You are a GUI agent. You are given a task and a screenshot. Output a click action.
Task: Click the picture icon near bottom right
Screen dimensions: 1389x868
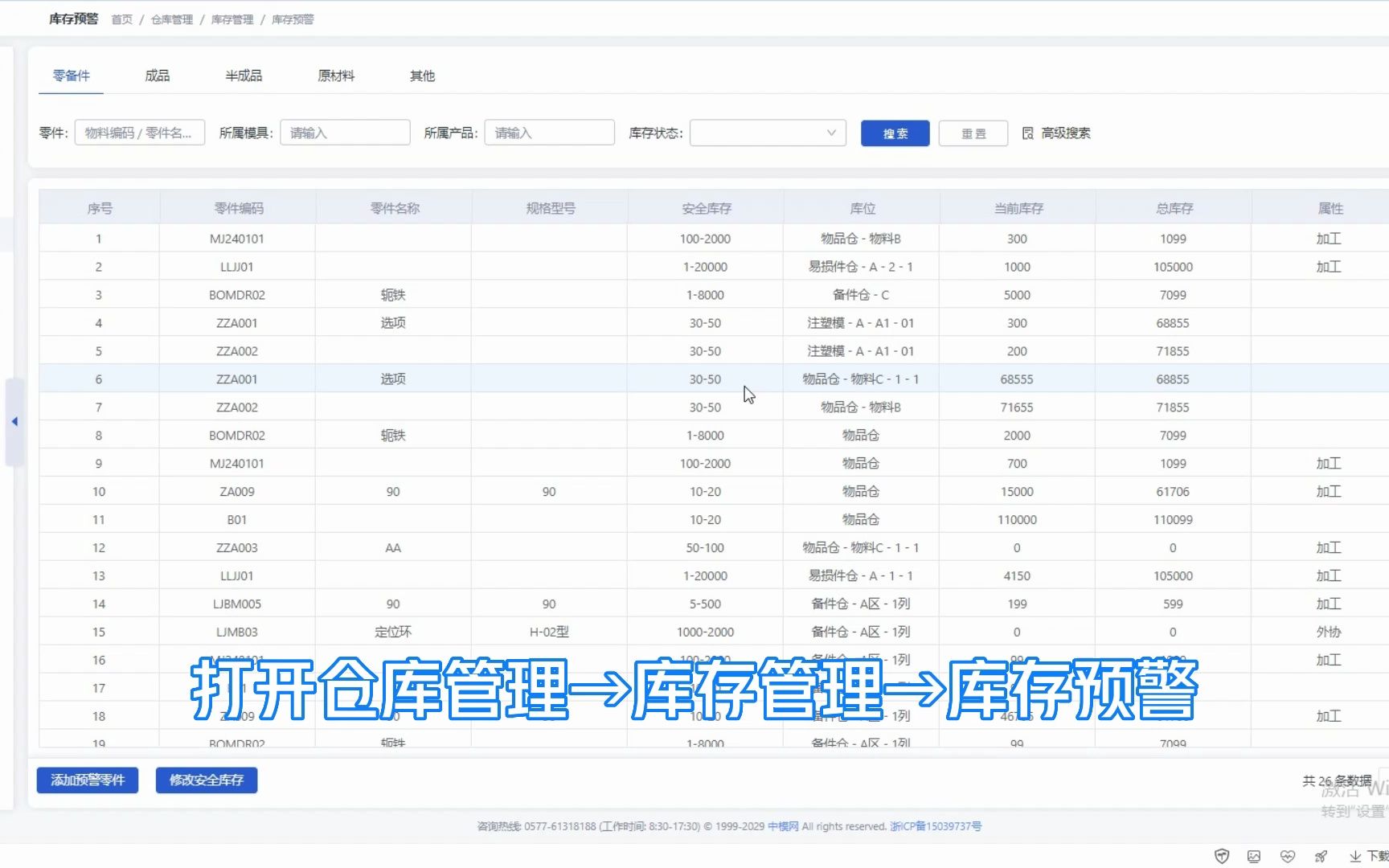(x=1254, y=856)
